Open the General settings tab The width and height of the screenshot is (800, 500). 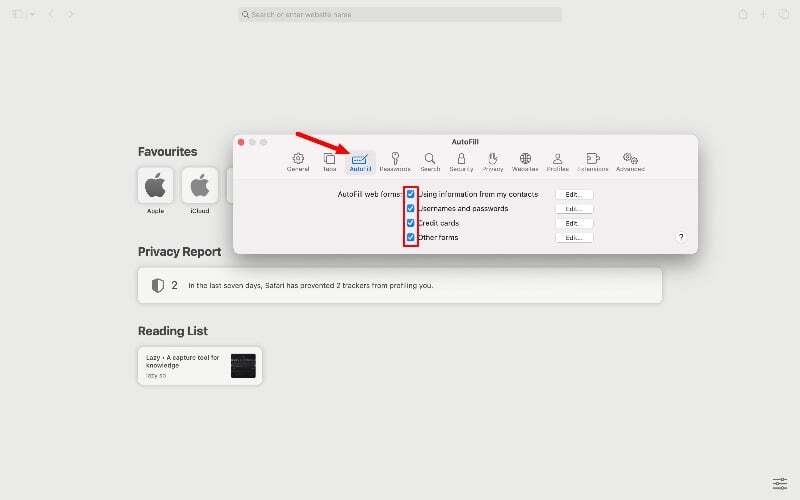coord(298,162)
